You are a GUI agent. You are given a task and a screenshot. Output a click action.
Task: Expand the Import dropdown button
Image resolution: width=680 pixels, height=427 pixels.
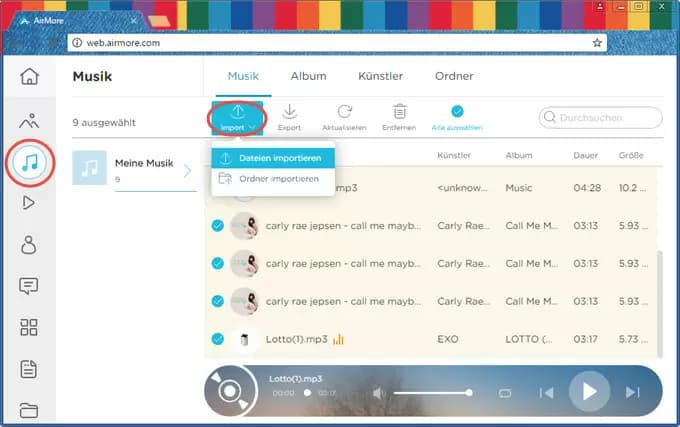click(237, 117)
